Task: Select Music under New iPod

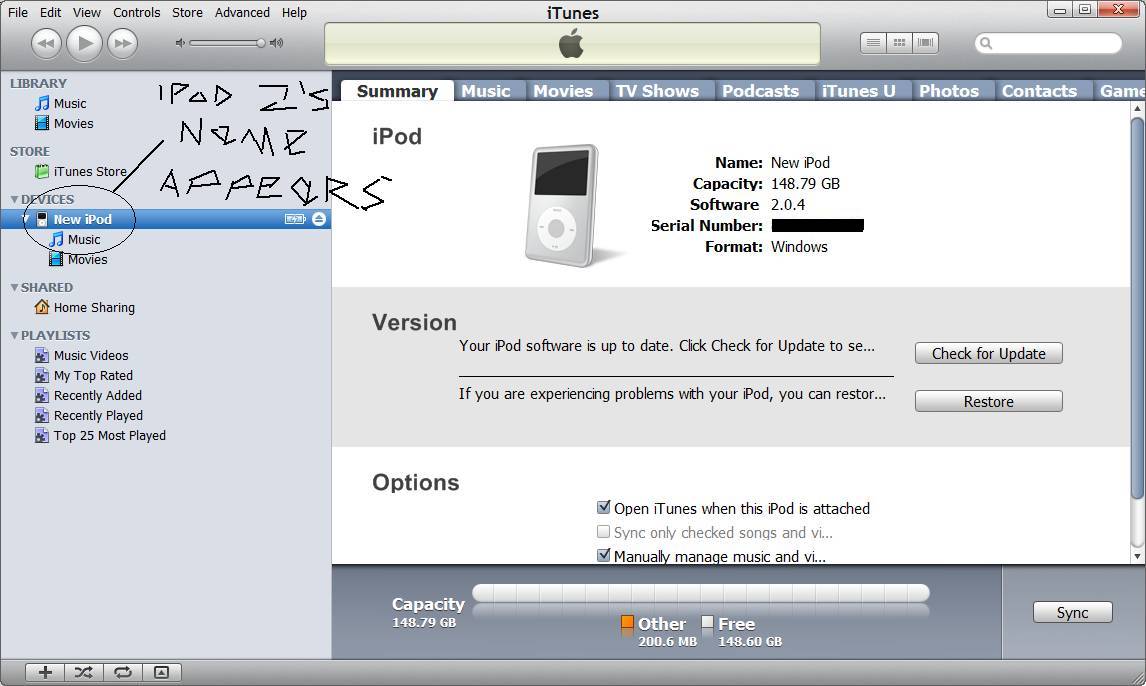Action: (75, 240)
